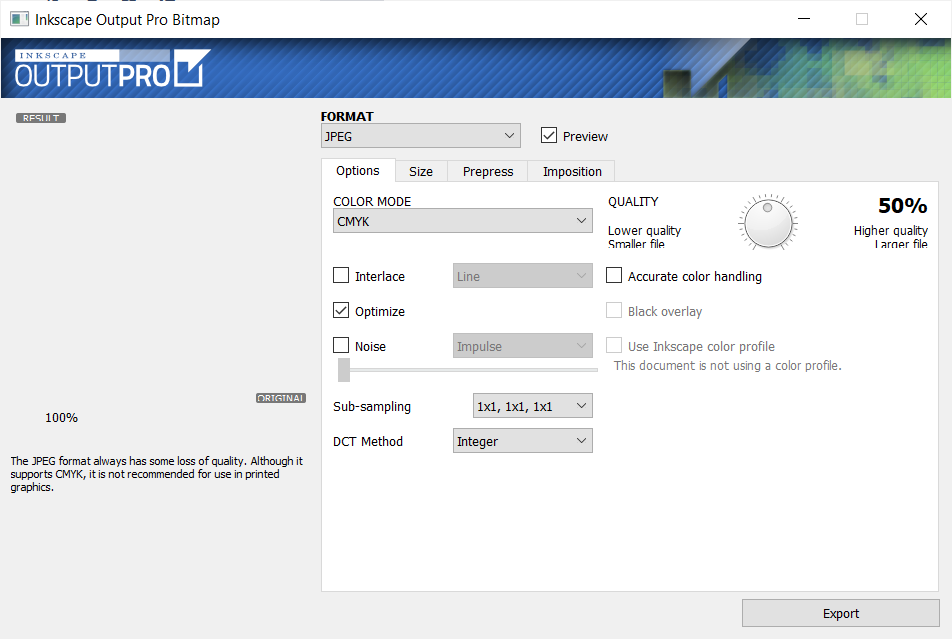Click the 100% zoom value

point(61,418)
